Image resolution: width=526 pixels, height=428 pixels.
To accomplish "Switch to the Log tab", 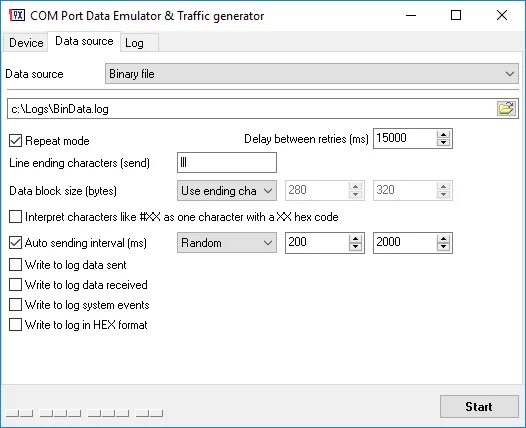I will (x=139, y=43).
